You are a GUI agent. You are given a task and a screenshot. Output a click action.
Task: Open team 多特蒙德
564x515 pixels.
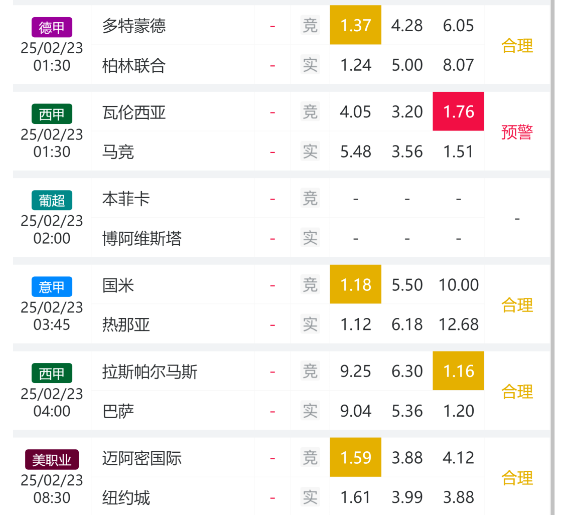pyautogui.click(x=134, y=26)
